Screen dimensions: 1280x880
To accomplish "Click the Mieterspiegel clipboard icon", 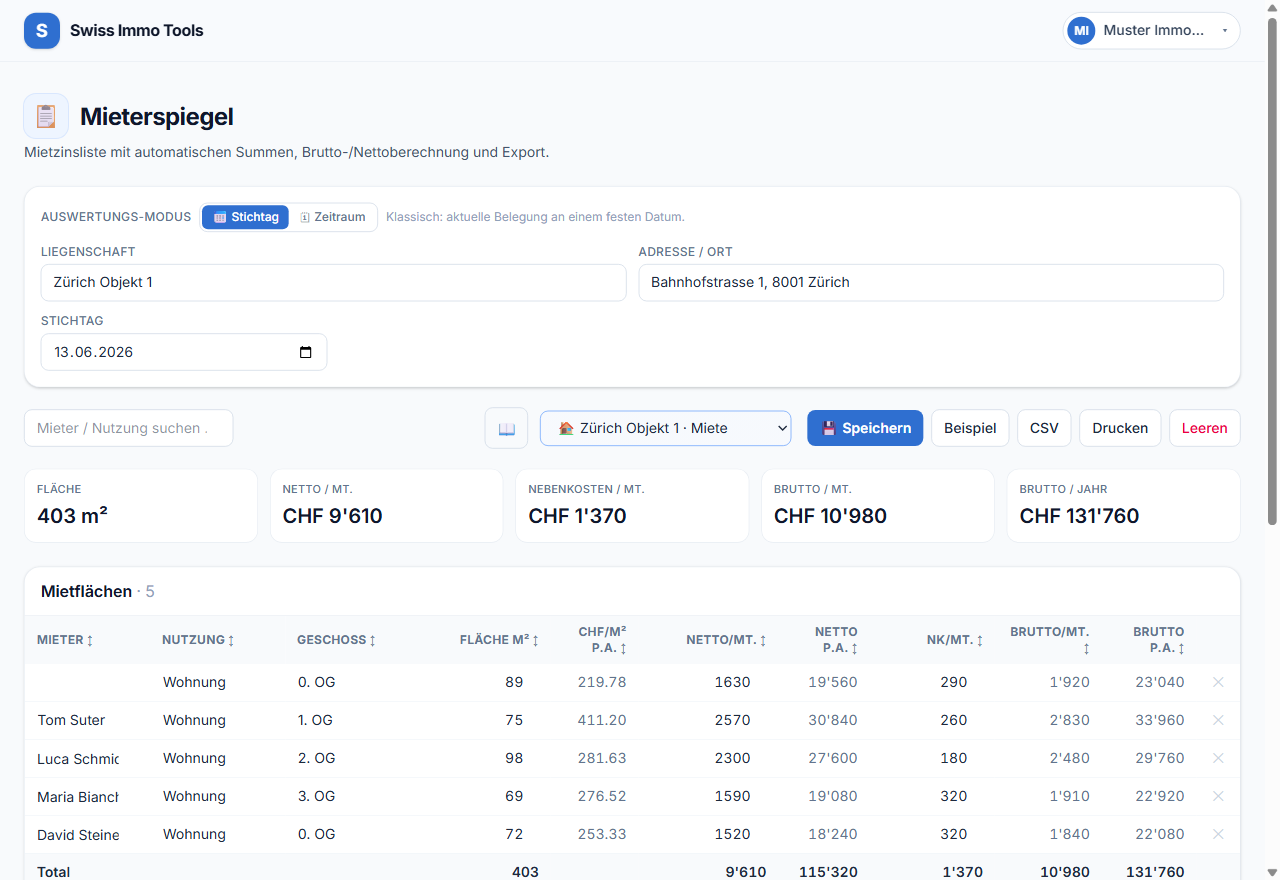I will [x=46, y=116].
